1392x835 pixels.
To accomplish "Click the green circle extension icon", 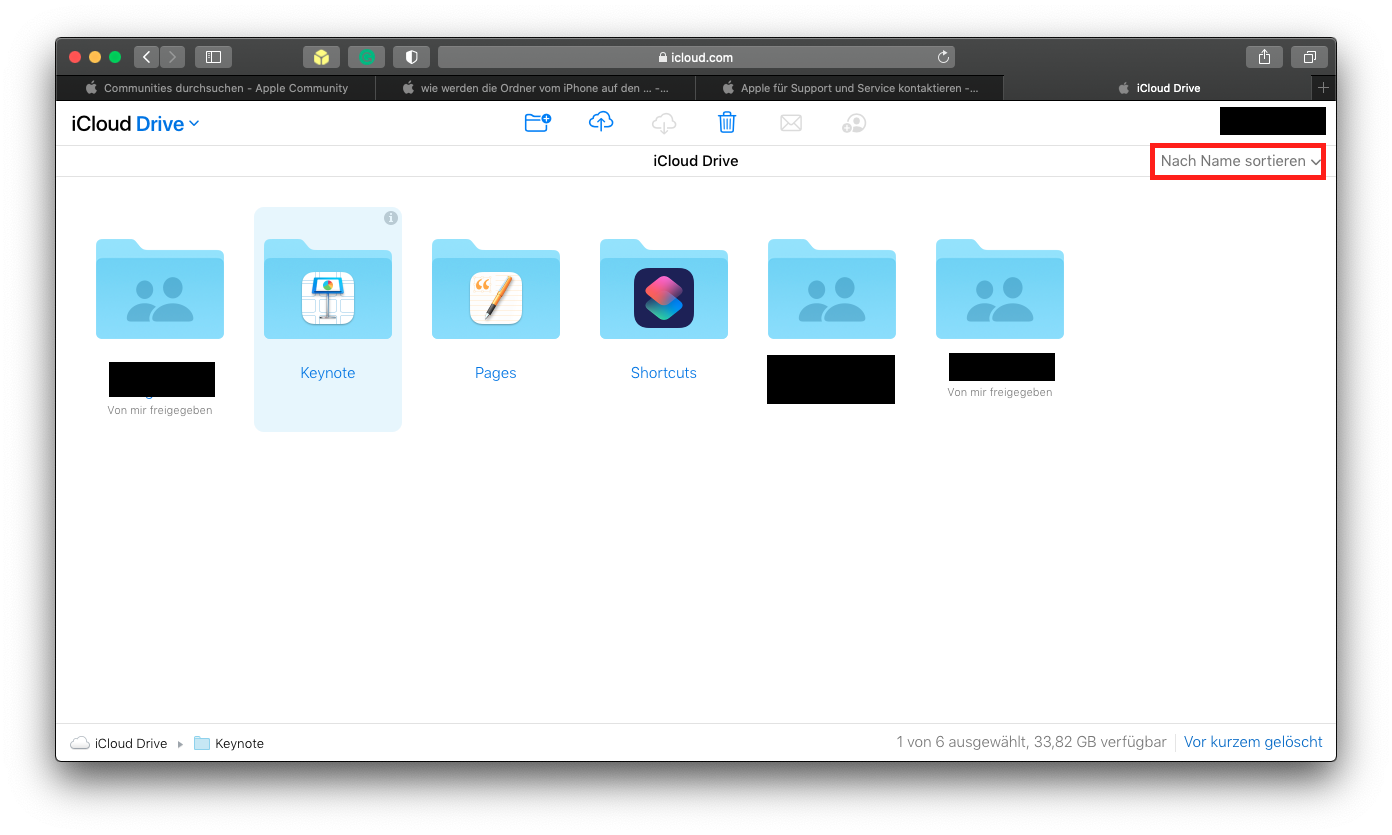I will [x=367, y=57].
